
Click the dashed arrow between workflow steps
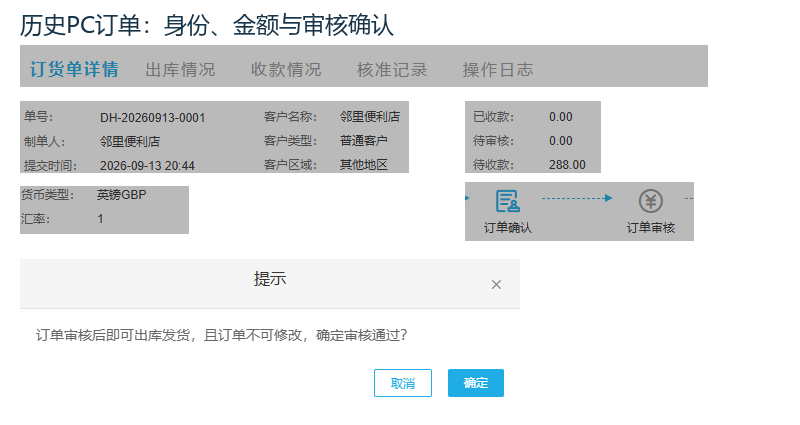click(577, 198)
